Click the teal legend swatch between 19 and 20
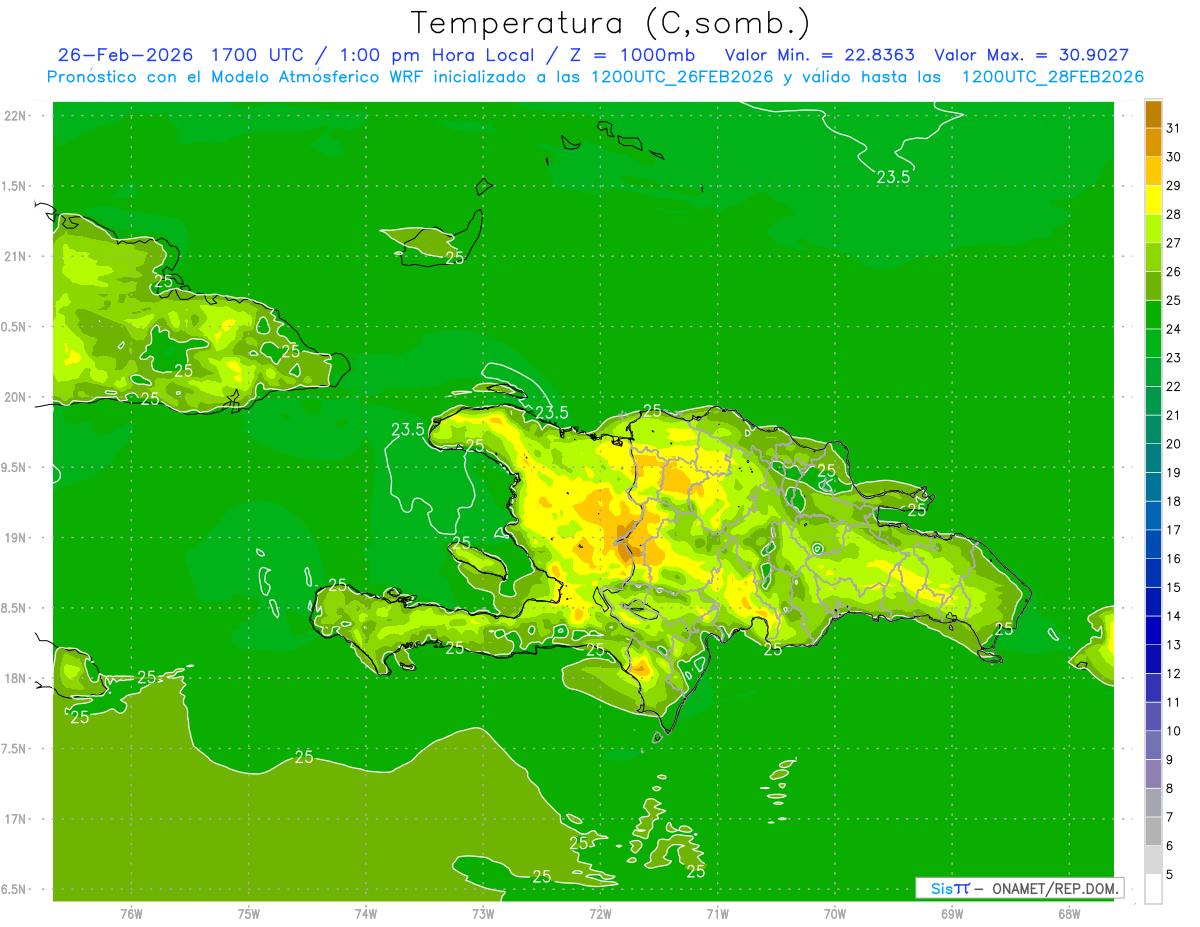This screenshot has width=1200, height=927. 1153,458
